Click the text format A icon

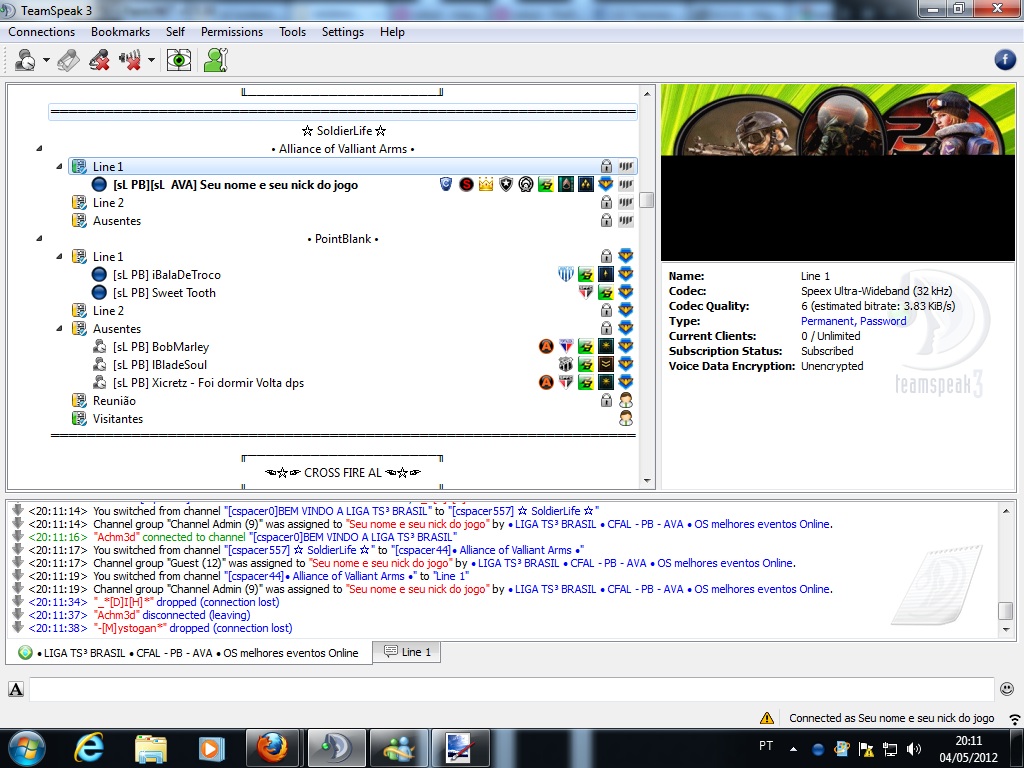click(16, 689)
